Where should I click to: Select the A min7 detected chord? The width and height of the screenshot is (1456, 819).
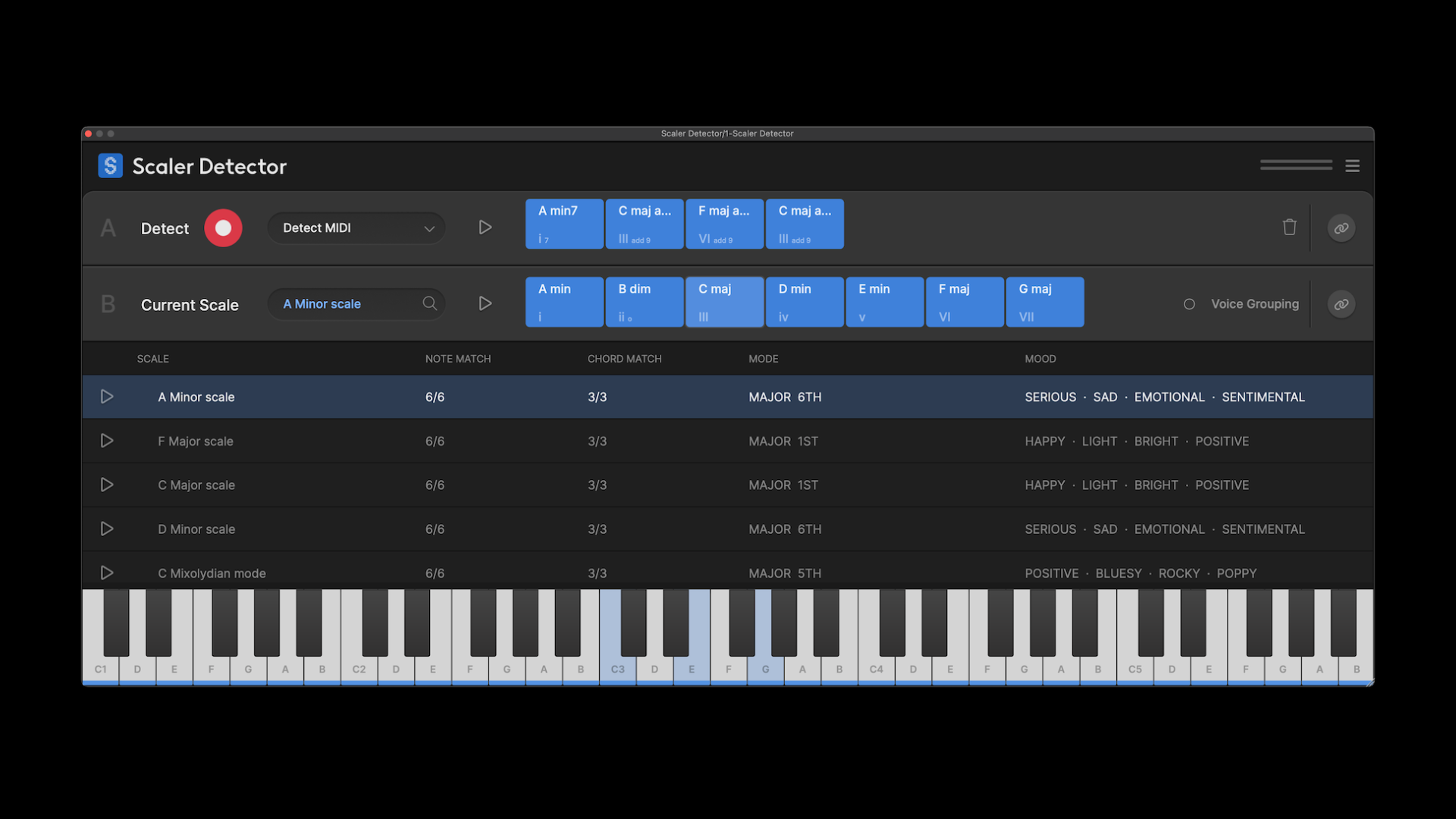(x=564, y=224)
